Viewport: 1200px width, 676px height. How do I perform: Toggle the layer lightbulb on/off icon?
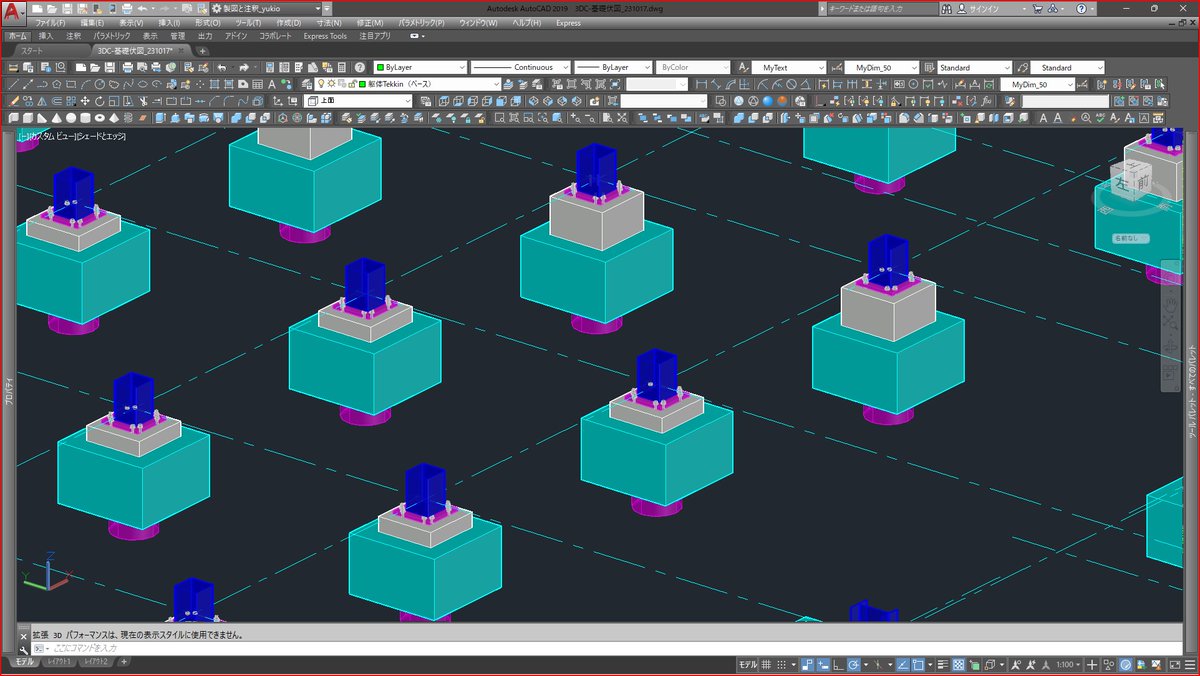click(x=321, y=84)
